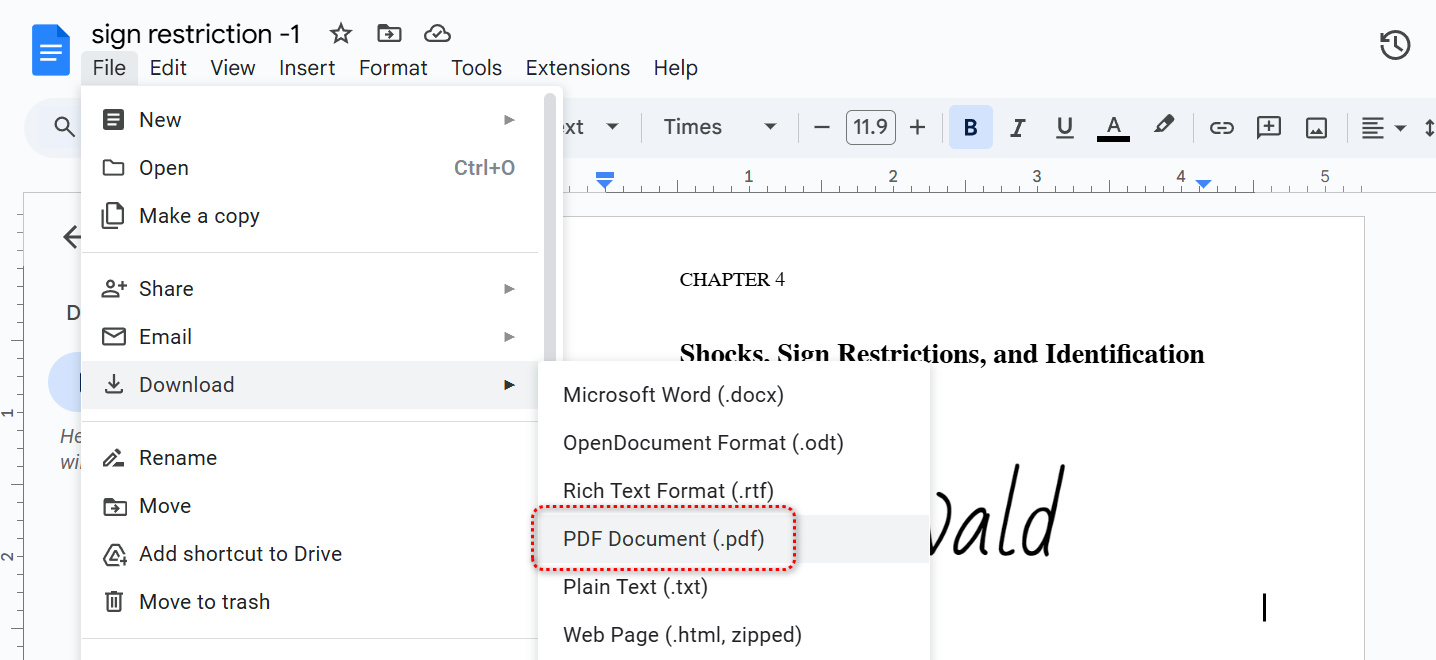
Task: Apply underline formatting
Action: click(x=1064, y=127)
